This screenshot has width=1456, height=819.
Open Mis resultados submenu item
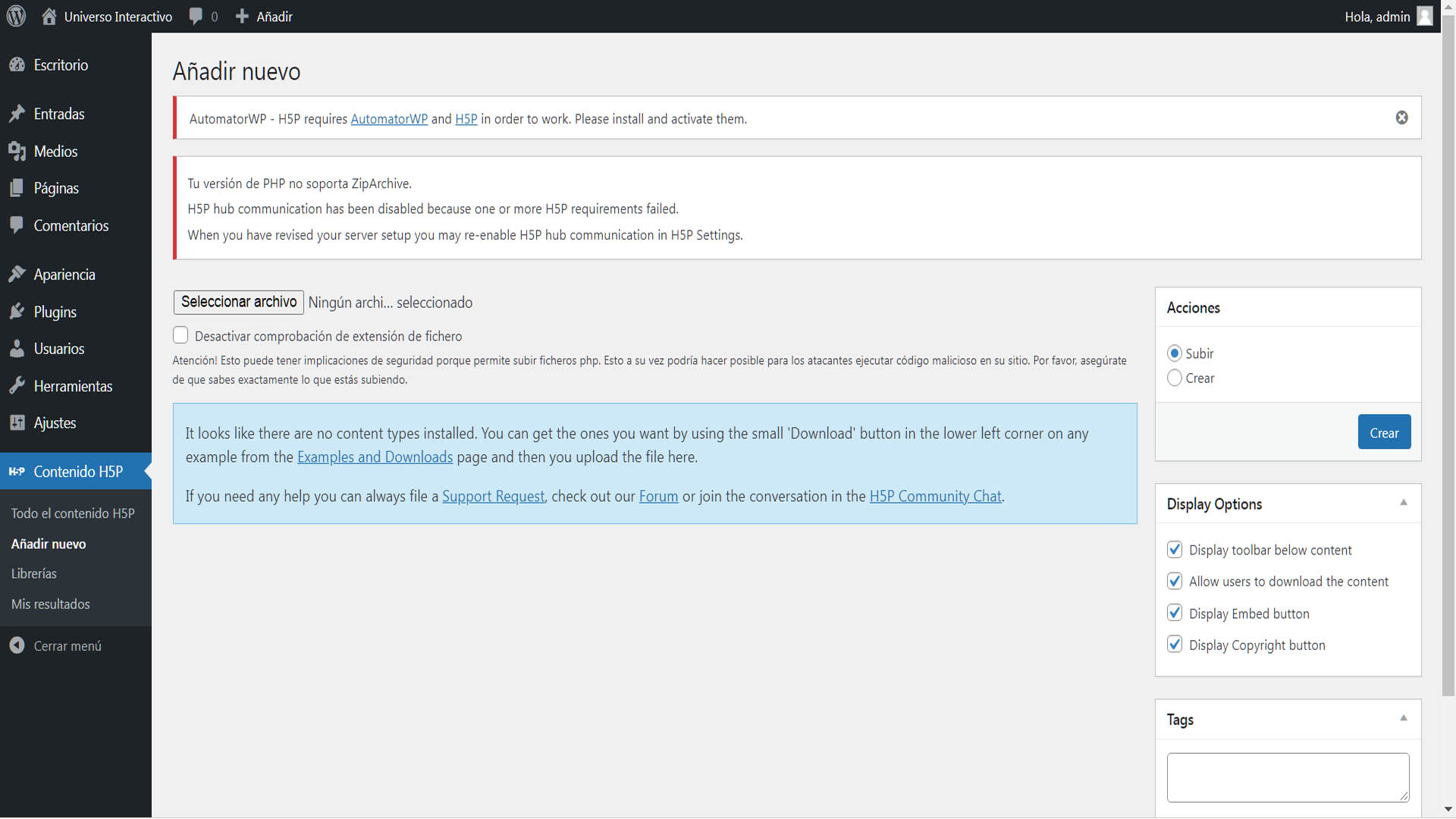tap(51, 604)
